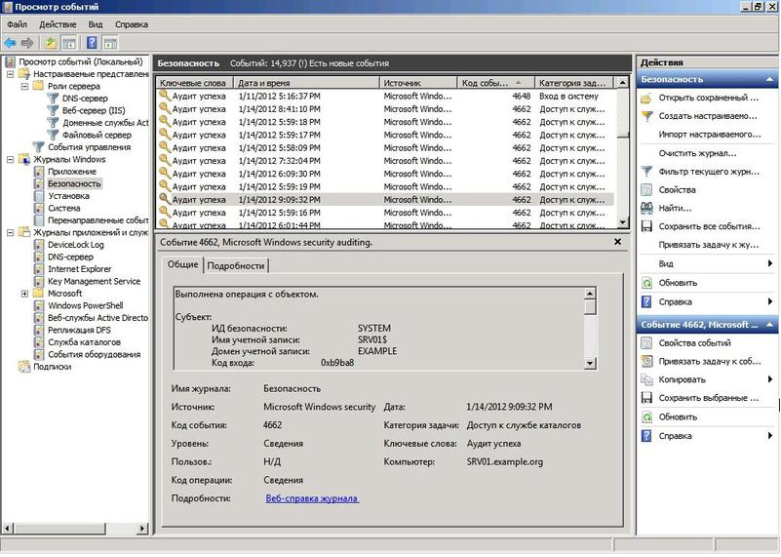
Task: Collapse the Журналы Windows tree node
Action: click(x=10, y=159)
